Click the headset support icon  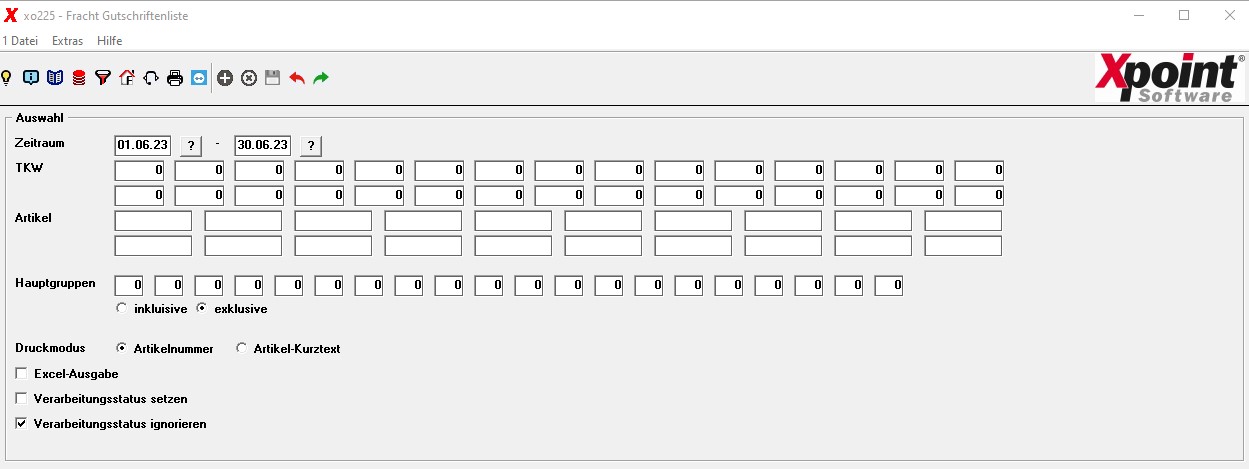[151, 78]
